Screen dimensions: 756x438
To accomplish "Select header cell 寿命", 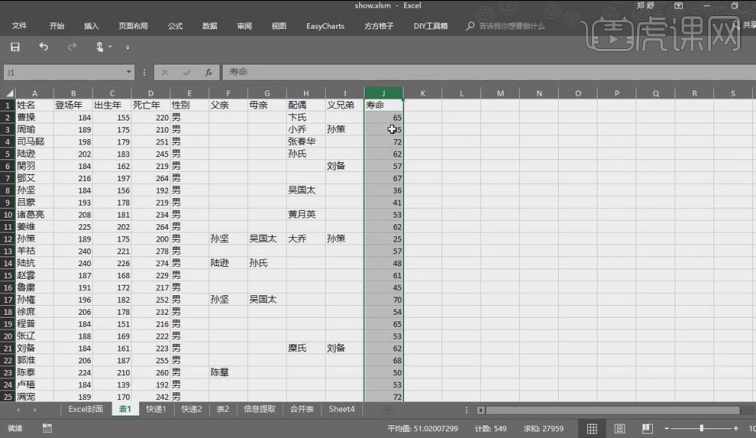I will pos(384,105).
